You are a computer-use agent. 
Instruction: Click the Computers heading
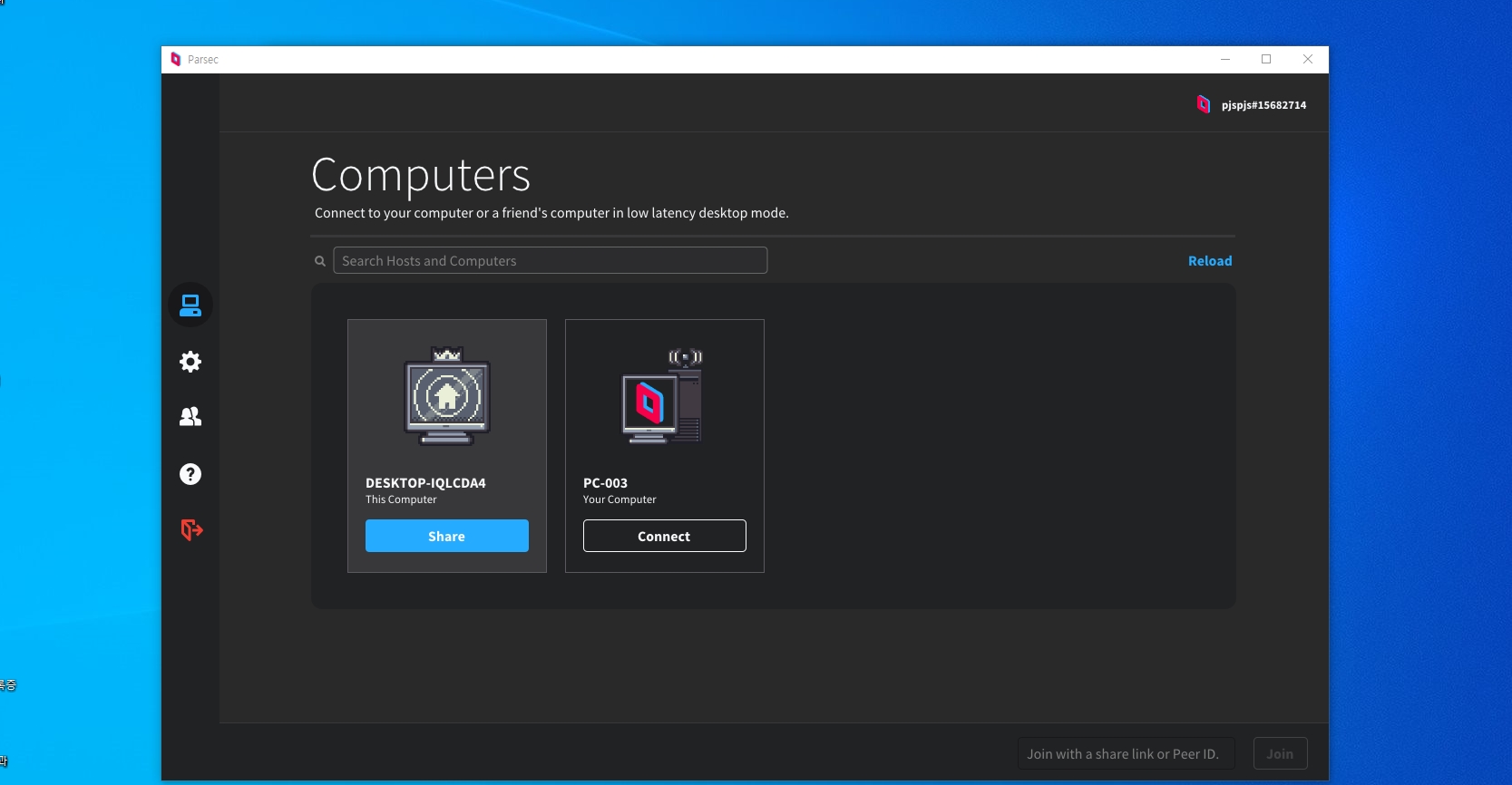coord(421,175)
